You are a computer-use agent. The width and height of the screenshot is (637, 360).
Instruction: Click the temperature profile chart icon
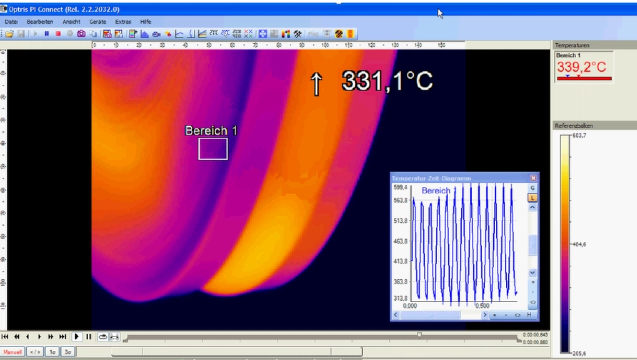click(179, 34)
